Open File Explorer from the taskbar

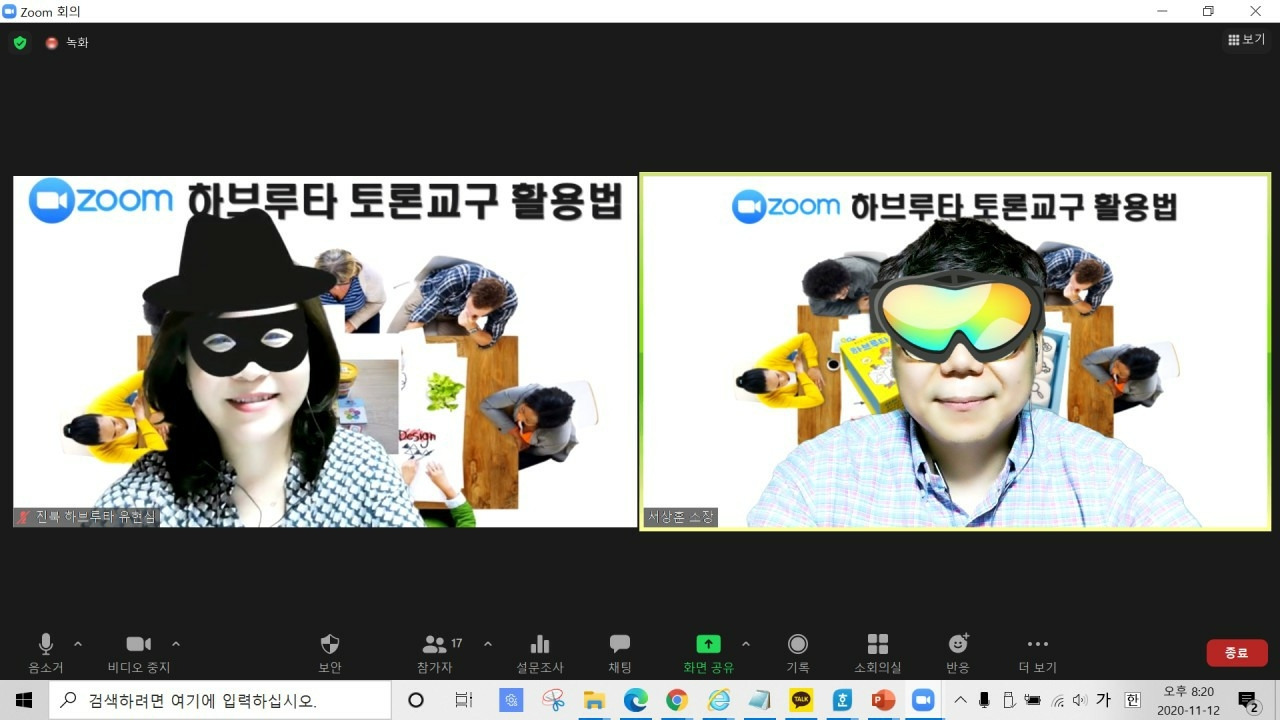click(x=594, y=700)
